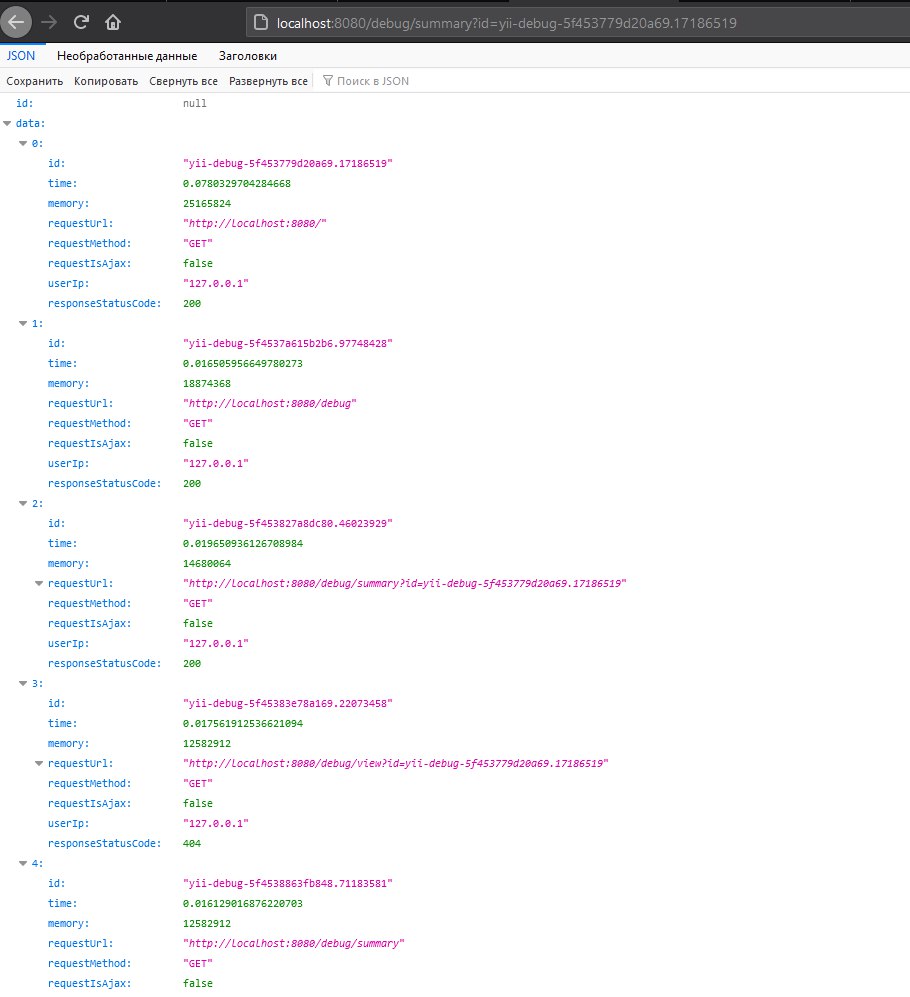Collapse array item 2
This screenshot has width=910, height=997.
24,504
